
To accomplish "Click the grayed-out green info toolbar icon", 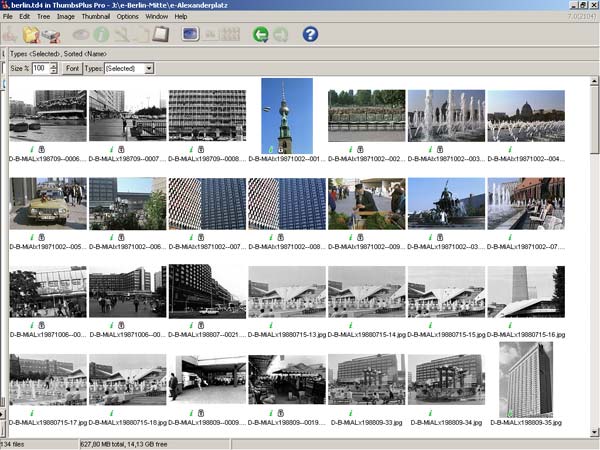I will (x=101, y=35).
